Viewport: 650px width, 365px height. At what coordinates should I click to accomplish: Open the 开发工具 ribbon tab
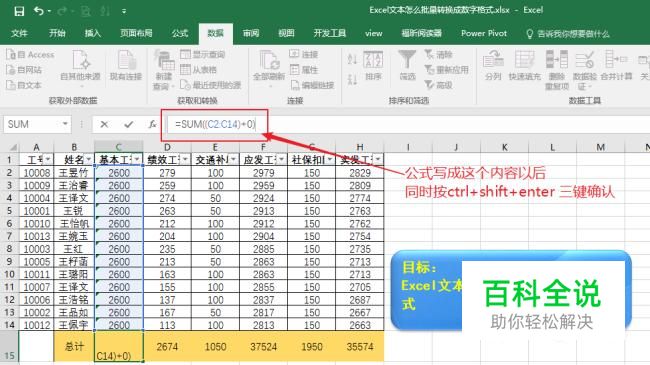[x=330, y=34]
